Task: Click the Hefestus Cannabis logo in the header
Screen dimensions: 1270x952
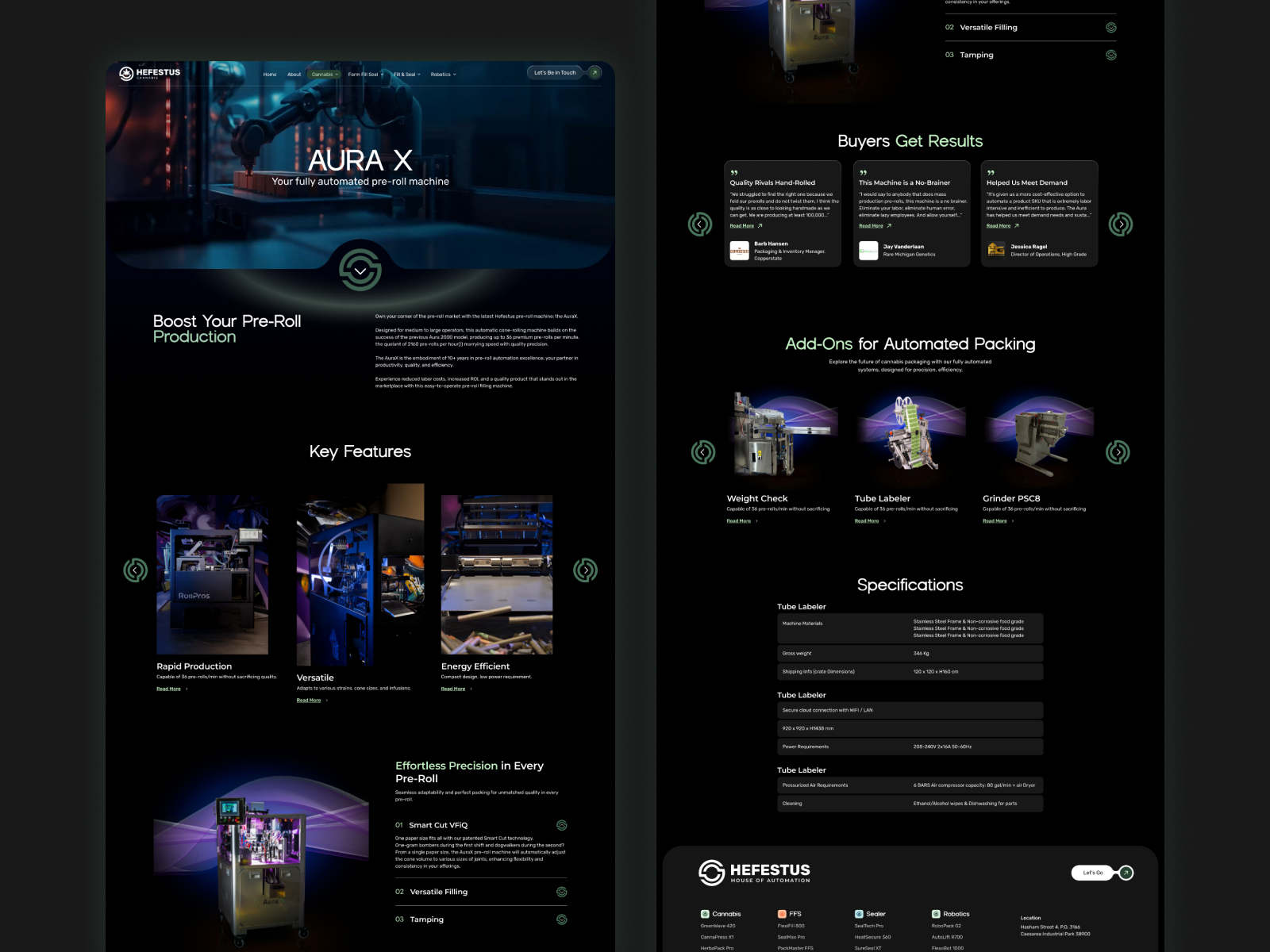Action: 149,73
